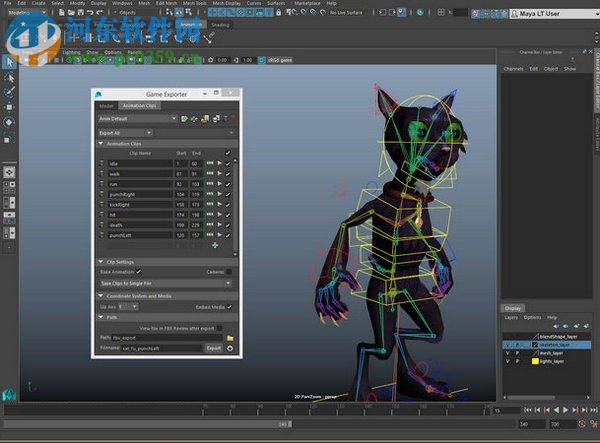
Task: Enable the Cameras checkbox
Action: 229,272
